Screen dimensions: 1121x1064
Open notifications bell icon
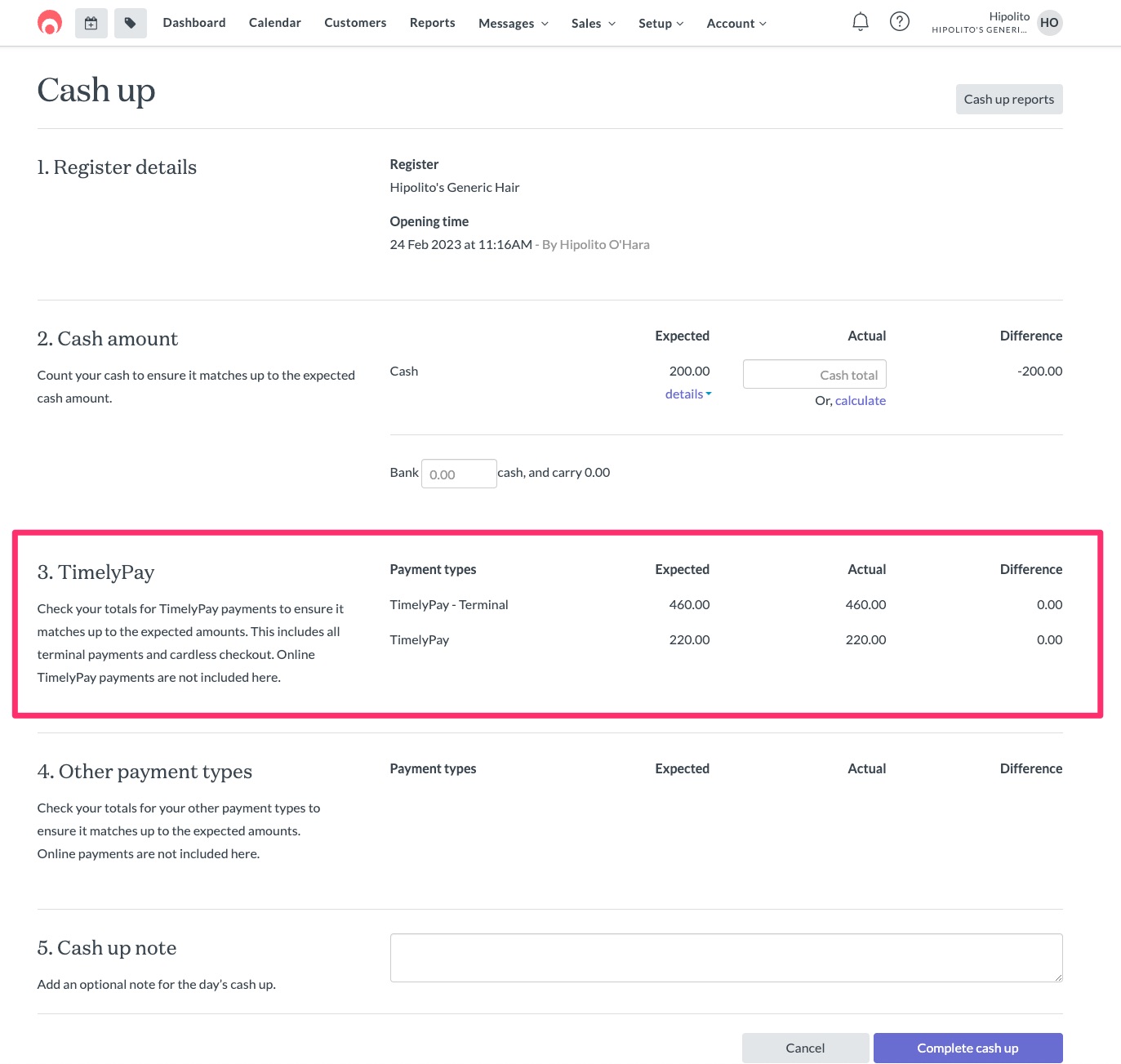861,22
